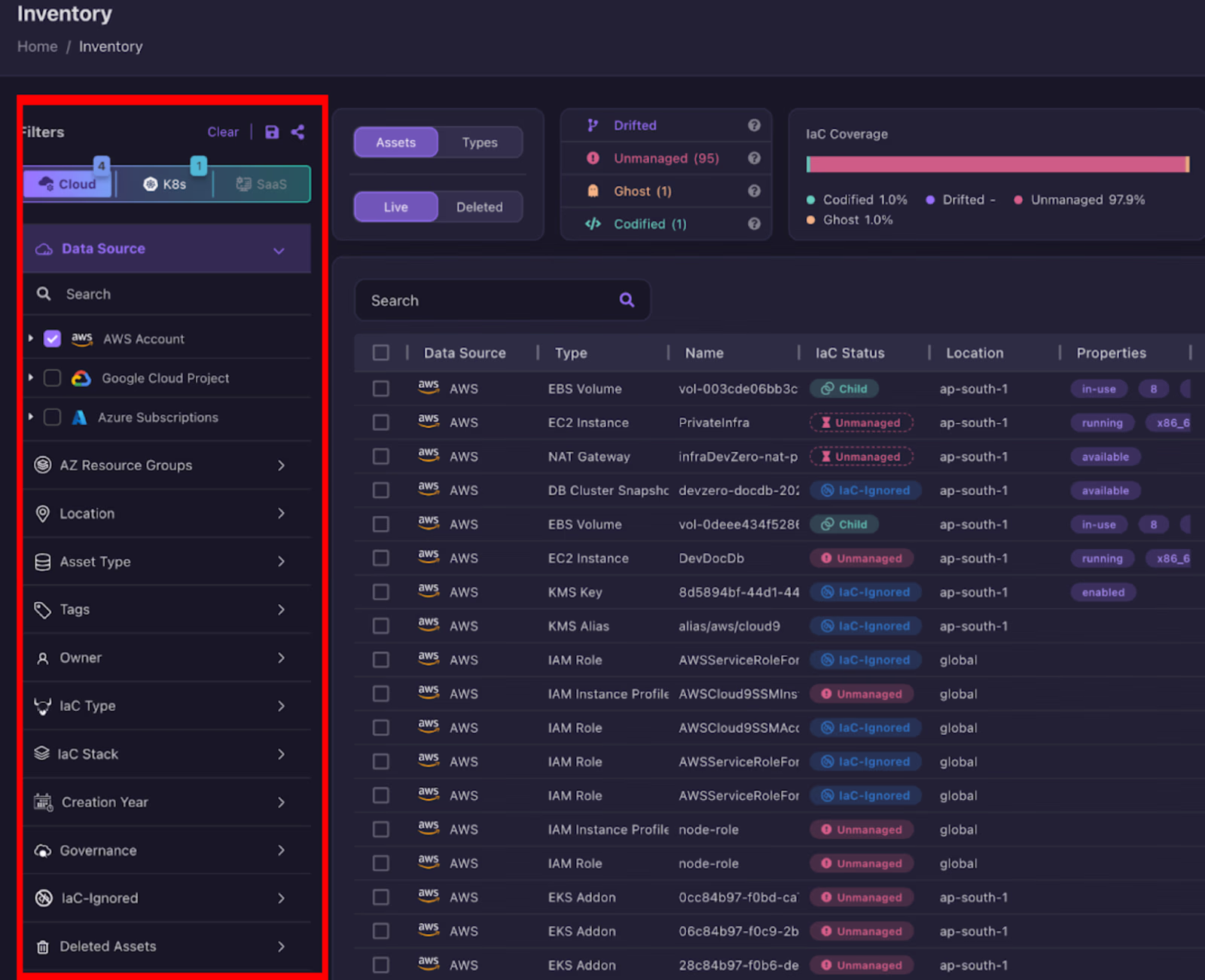This screenshot has width=1205, height=980.
Task: Switch to the Types tab
Action: tap(480, 142)
